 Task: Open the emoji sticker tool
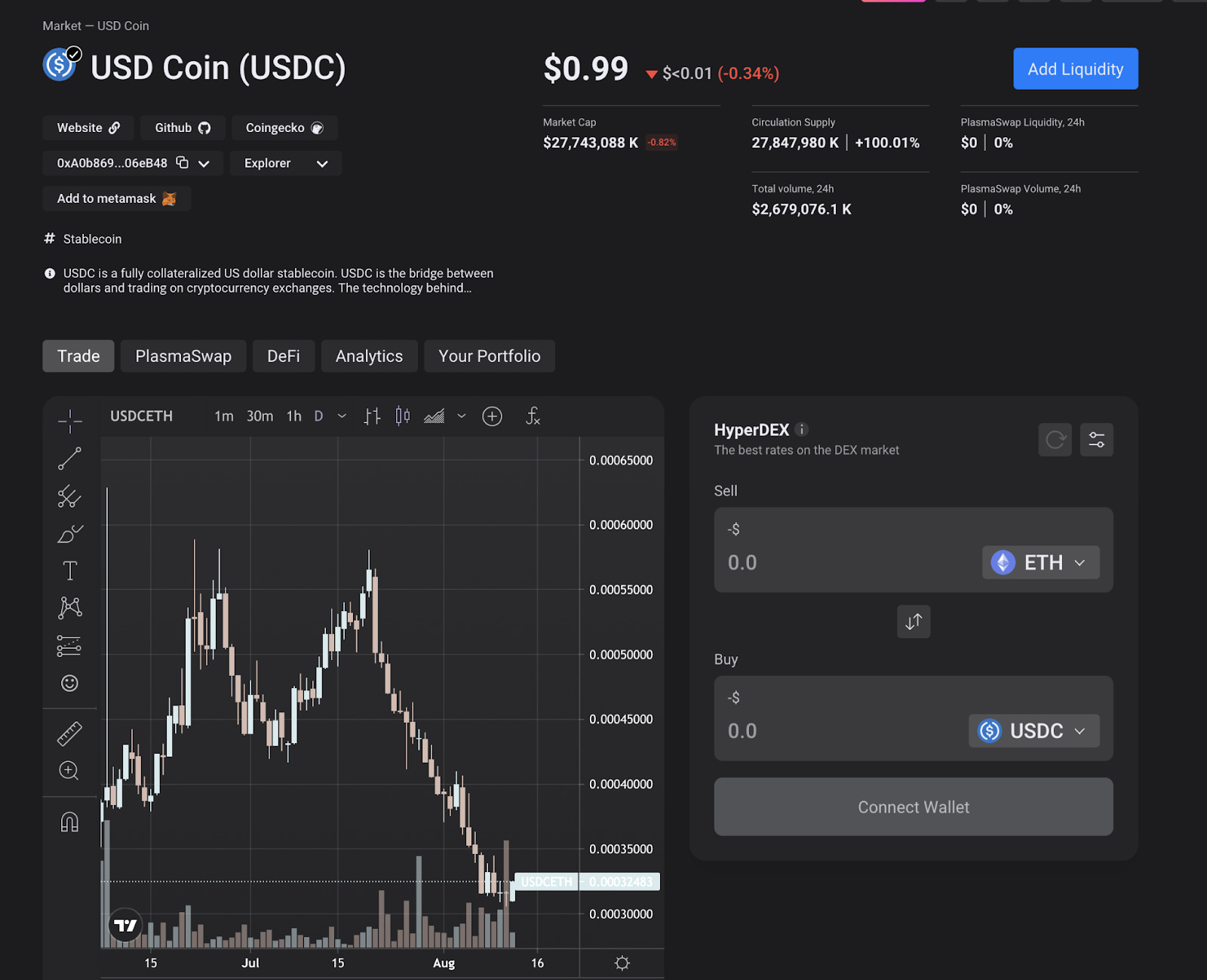pyautogui.click(x=69, y=683)
